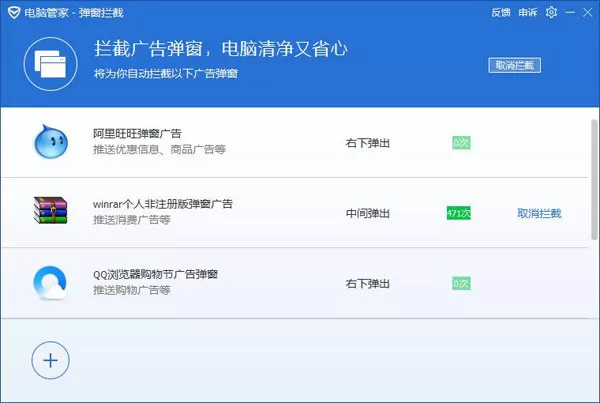Close the 弹窗拦截 window
Screen dimensions: 600x403
point(587,13)
